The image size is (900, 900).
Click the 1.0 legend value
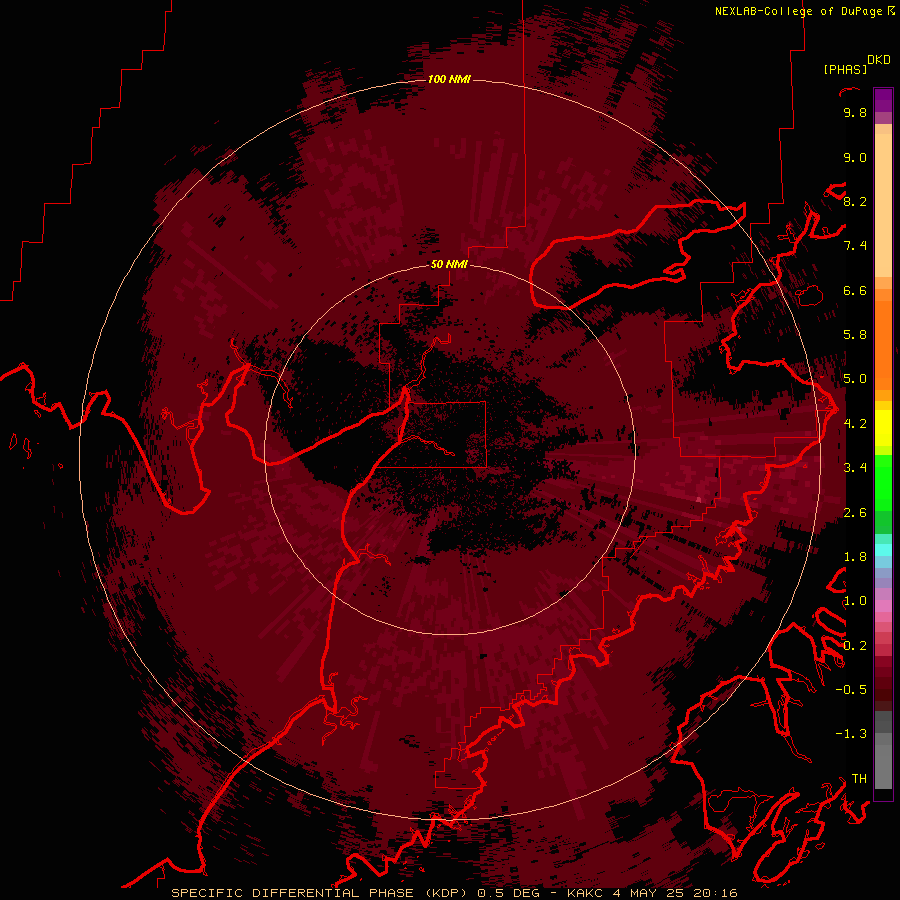point(855,601)
